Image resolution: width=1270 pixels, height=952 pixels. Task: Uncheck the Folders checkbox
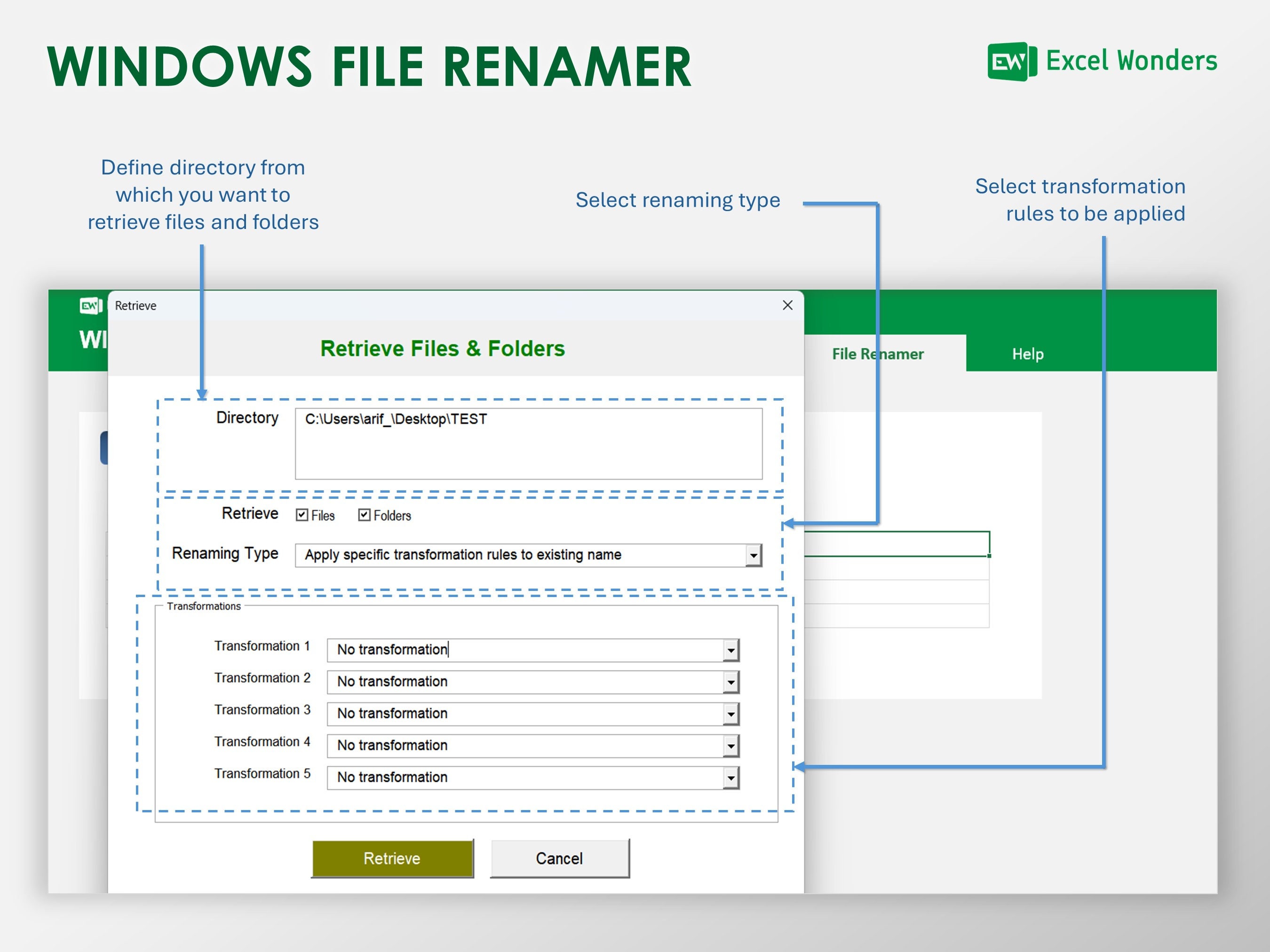point(364,515)
